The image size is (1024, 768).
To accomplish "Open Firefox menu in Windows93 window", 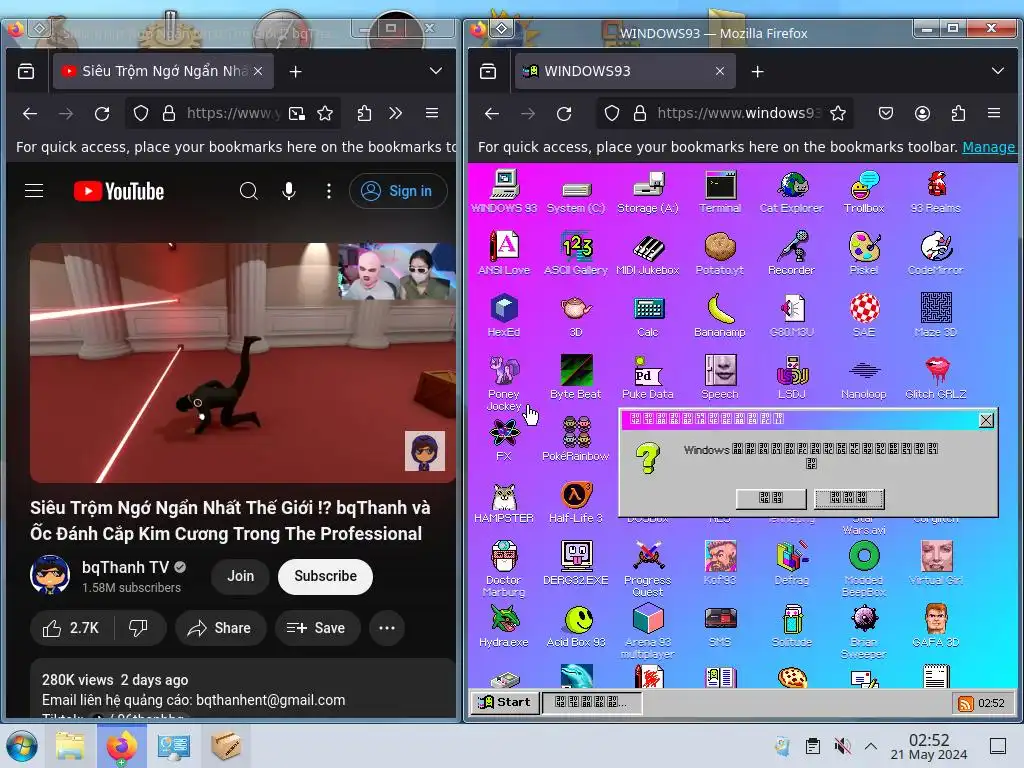I will coord(994,114).
